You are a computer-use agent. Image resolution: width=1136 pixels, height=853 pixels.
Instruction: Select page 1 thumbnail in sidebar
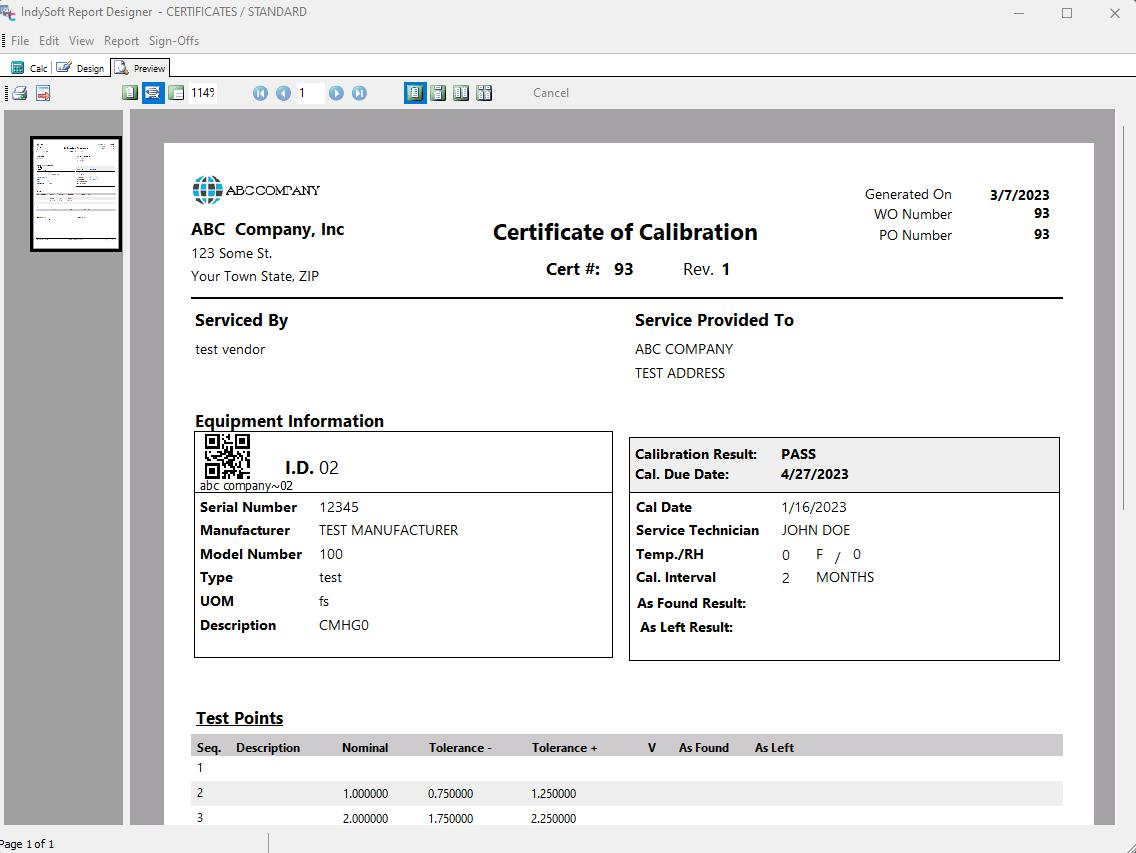click(76, 194)
